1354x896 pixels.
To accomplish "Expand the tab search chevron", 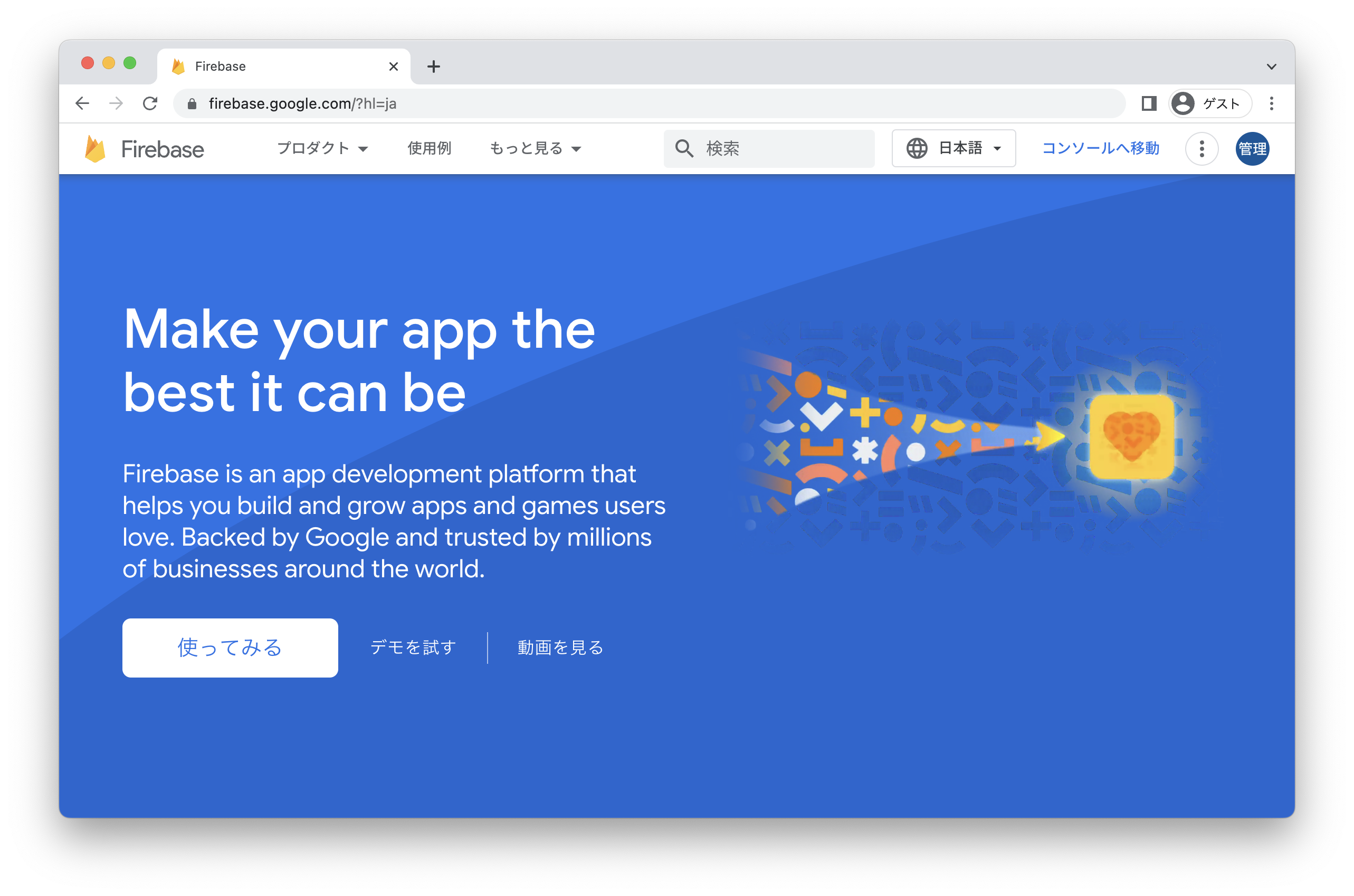I will (1271, 67).
